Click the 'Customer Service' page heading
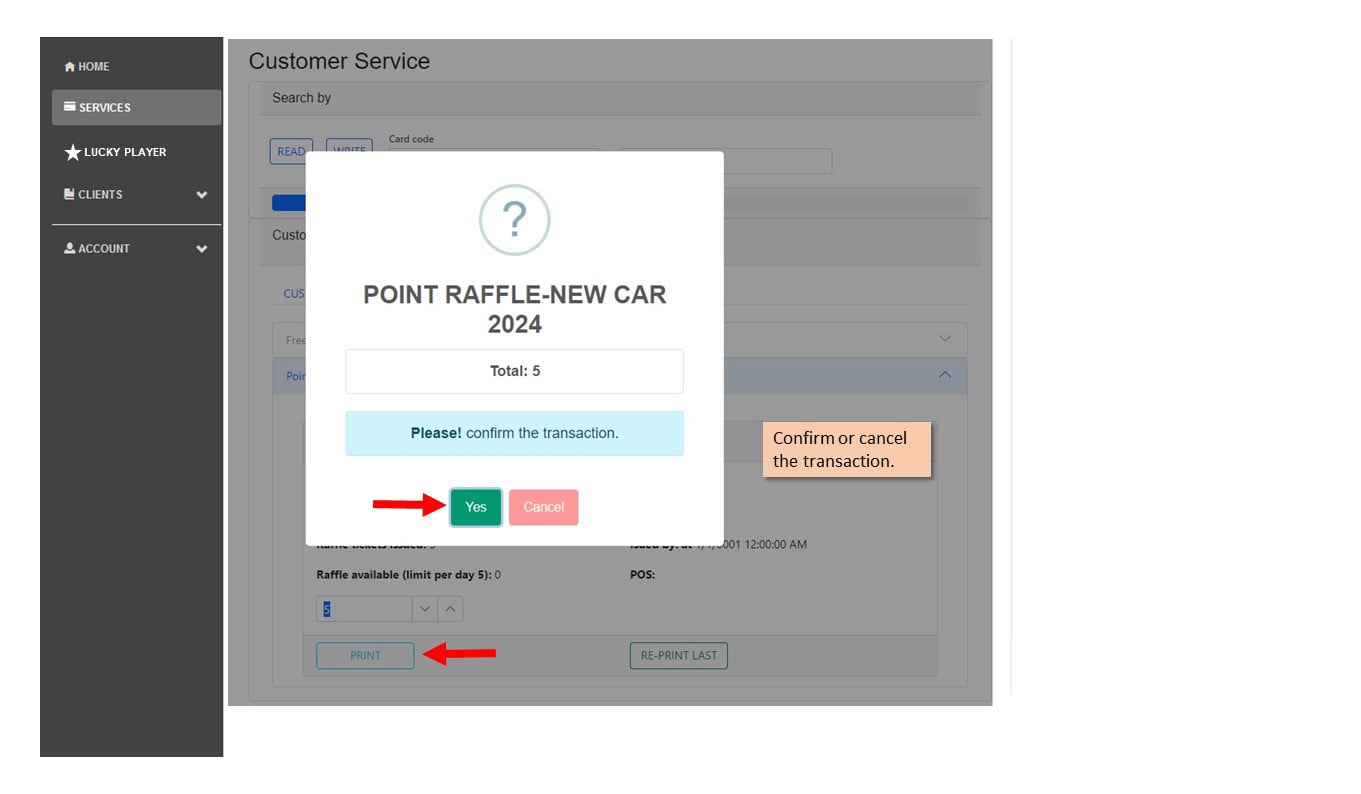The width and height of the screenshot is (1361, 794). coord(339,61)
